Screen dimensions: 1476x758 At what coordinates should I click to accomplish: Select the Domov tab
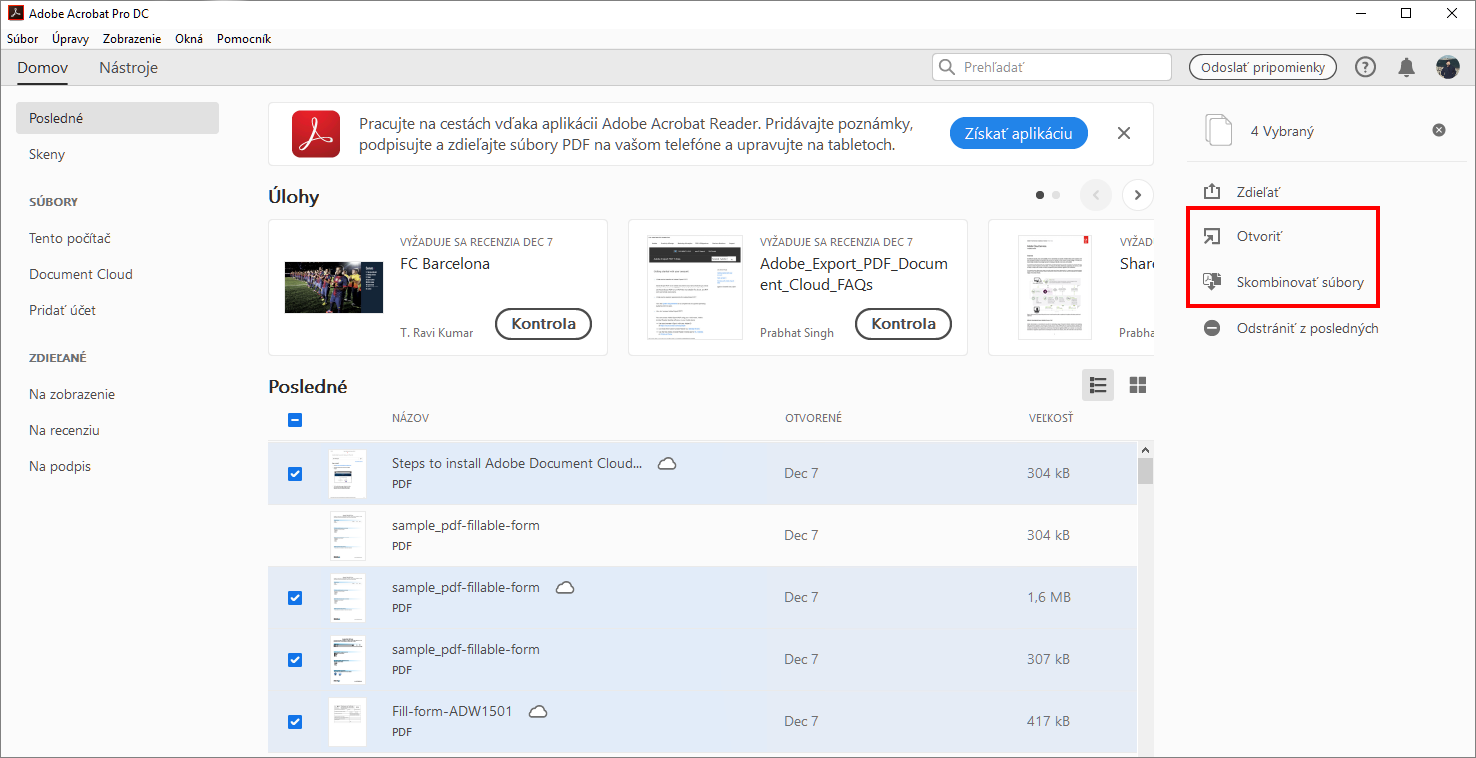click(x=43, y=68)
